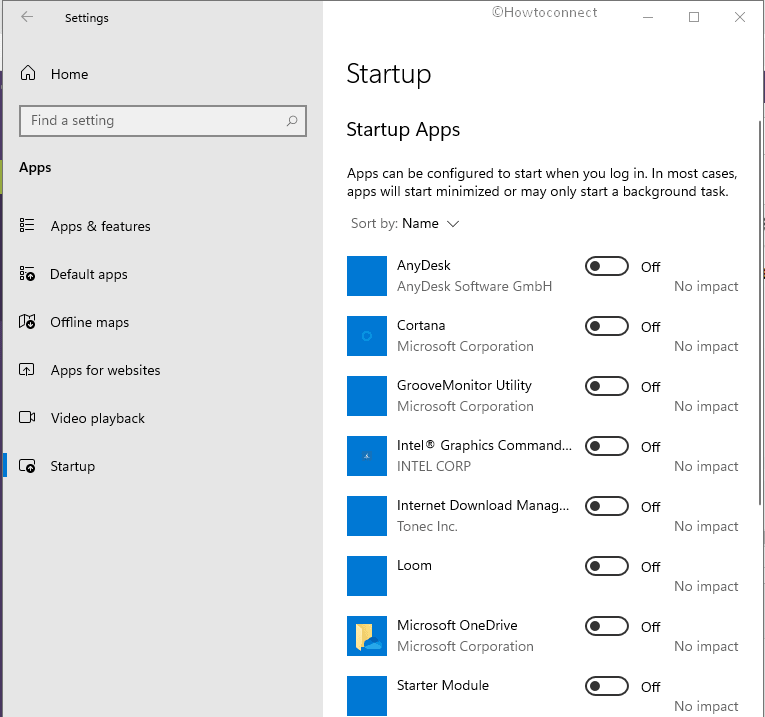The width and height of the screenshot is (765, 717).
Task: Click the Startup sidebar icon
Action: click(27, 466)
